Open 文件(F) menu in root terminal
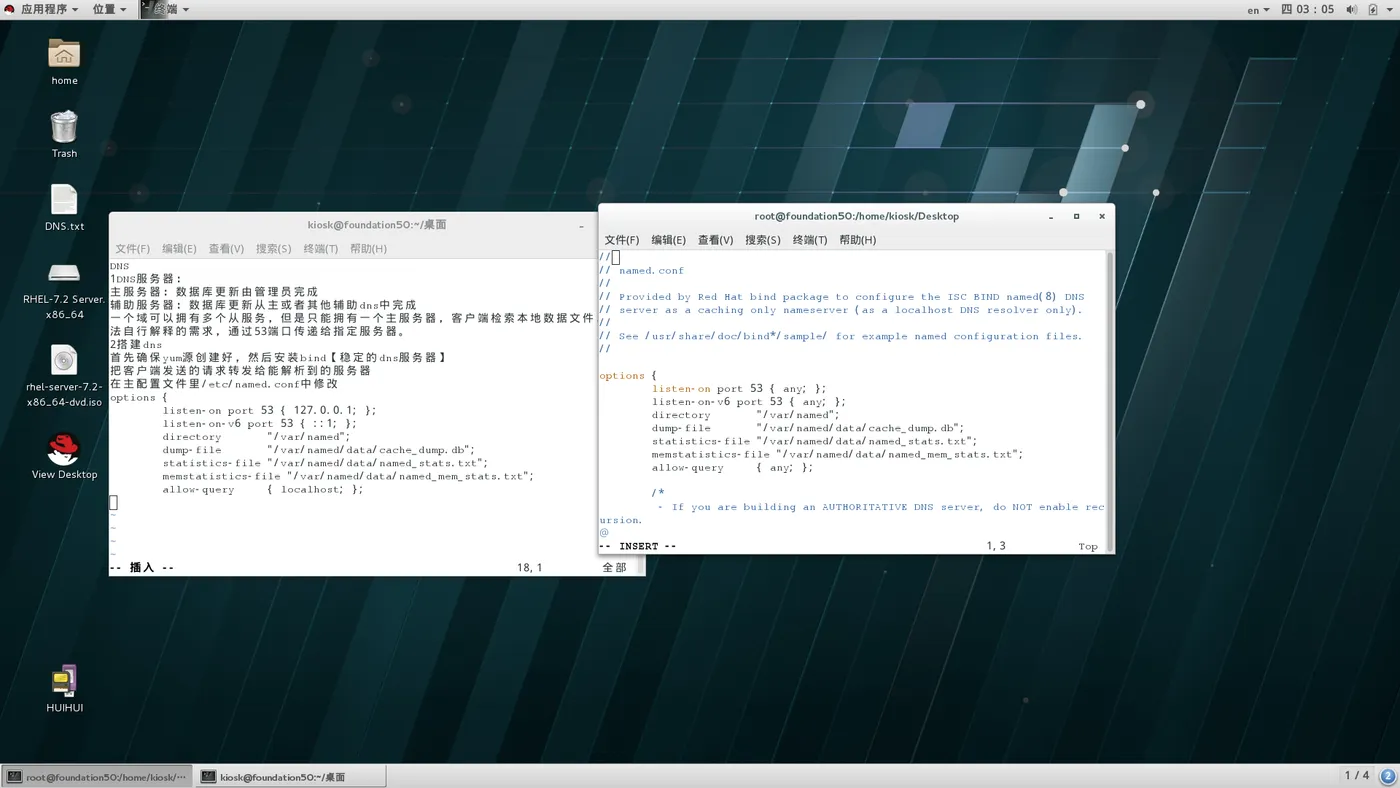The height and width of the screenshot is (788, 1400). click(x=621, y=240)
